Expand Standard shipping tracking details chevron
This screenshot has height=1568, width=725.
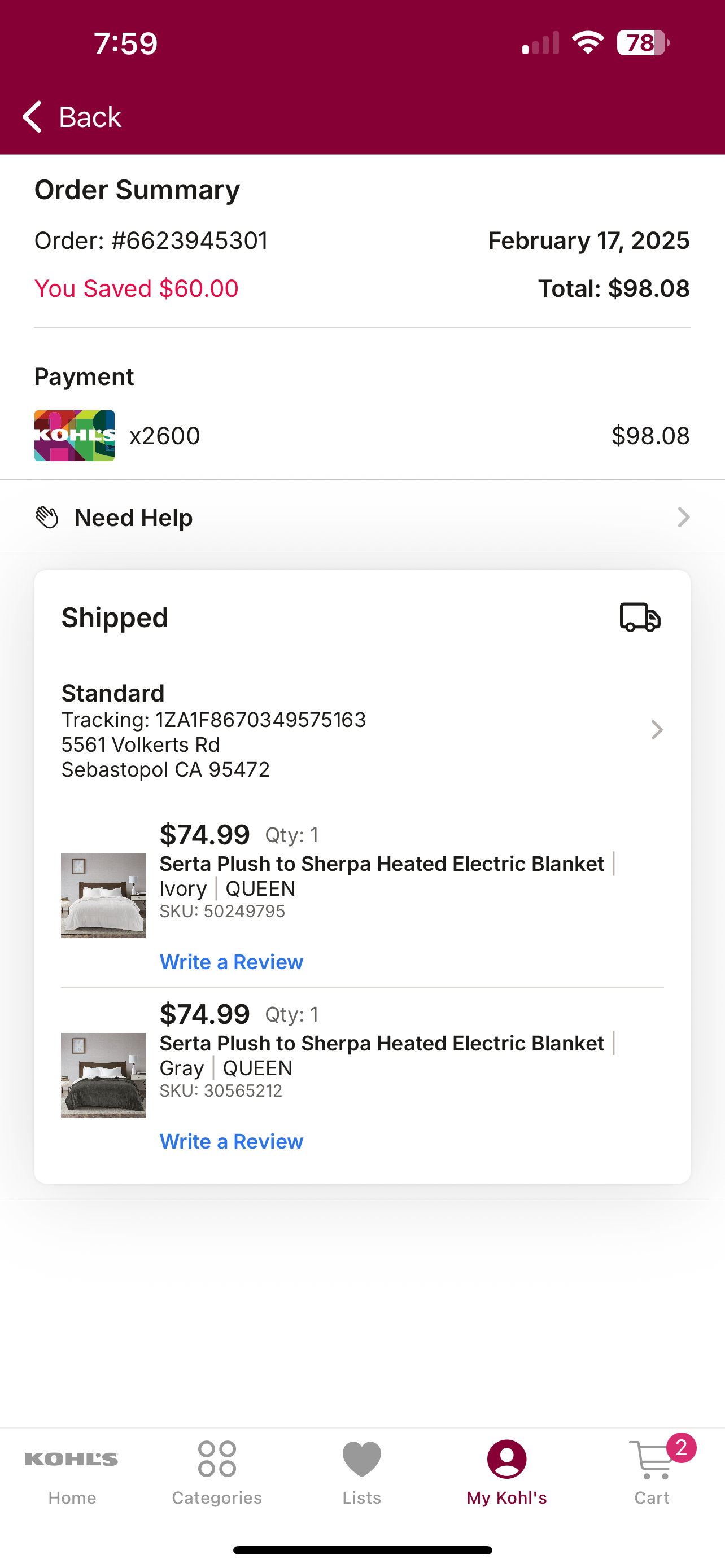656,730
